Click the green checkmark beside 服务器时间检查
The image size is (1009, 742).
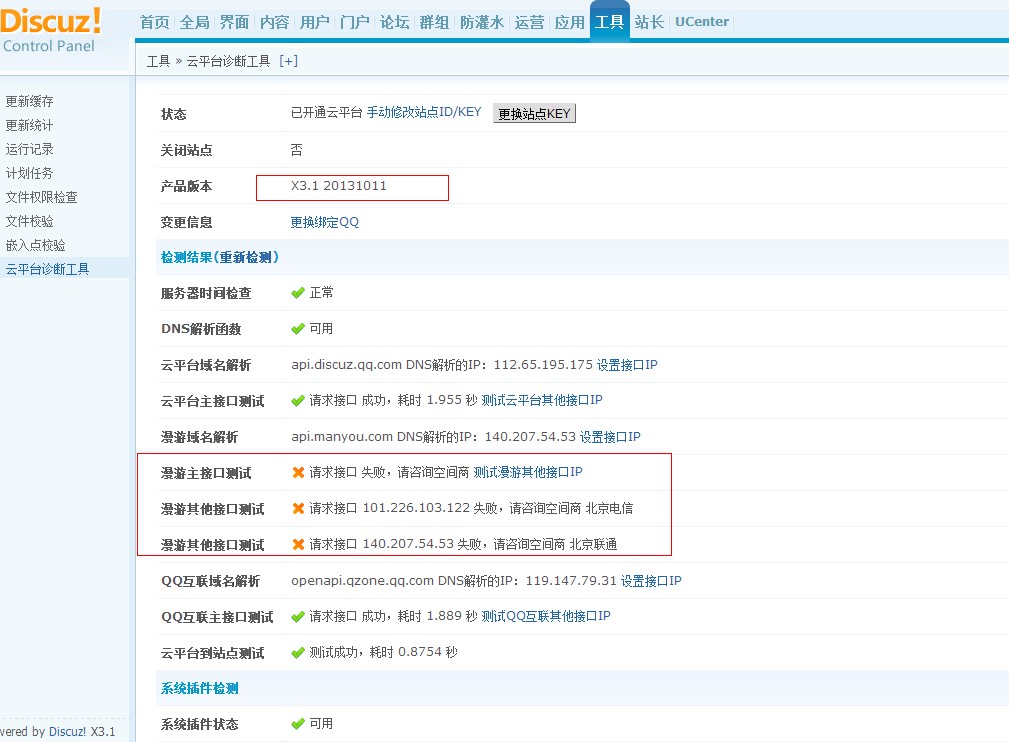(298, 293)
